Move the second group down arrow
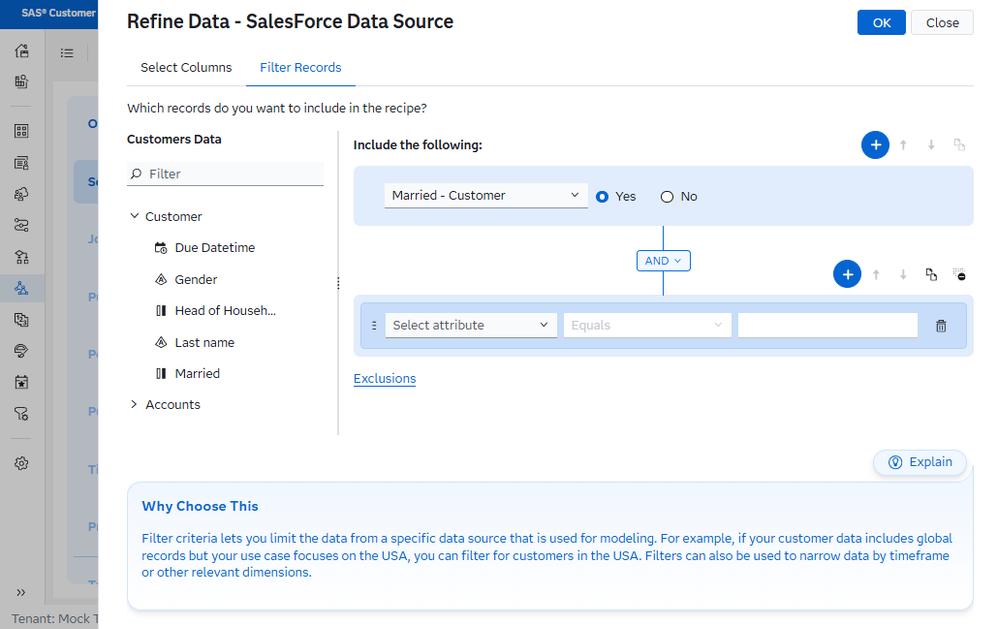Viewport: 998px width, 629px height. tap(903, 274)
